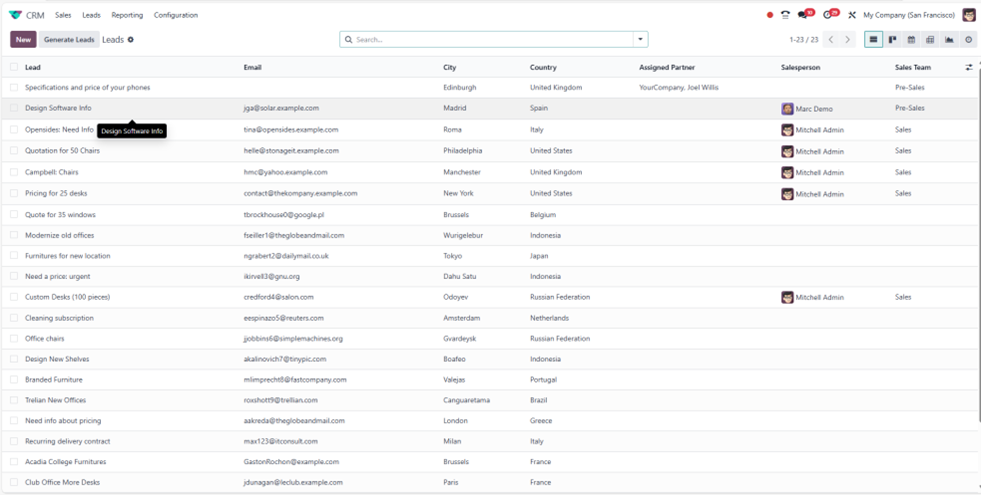Viewport: 981px width, 495px height.
Task: Open the Reporting menu
Action: (127, 15)
